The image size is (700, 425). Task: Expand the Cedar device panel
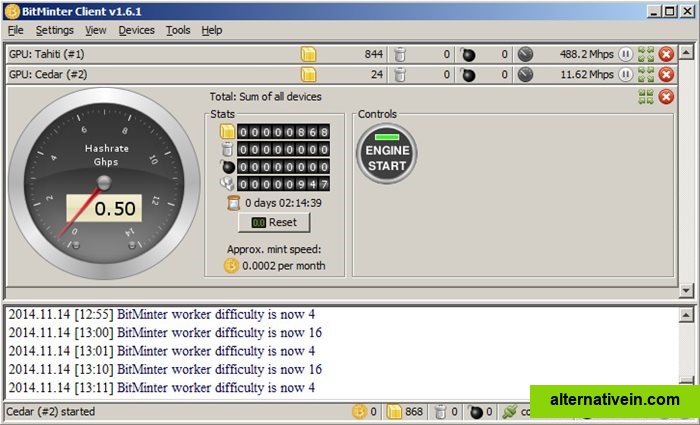[x=646, y=75]
